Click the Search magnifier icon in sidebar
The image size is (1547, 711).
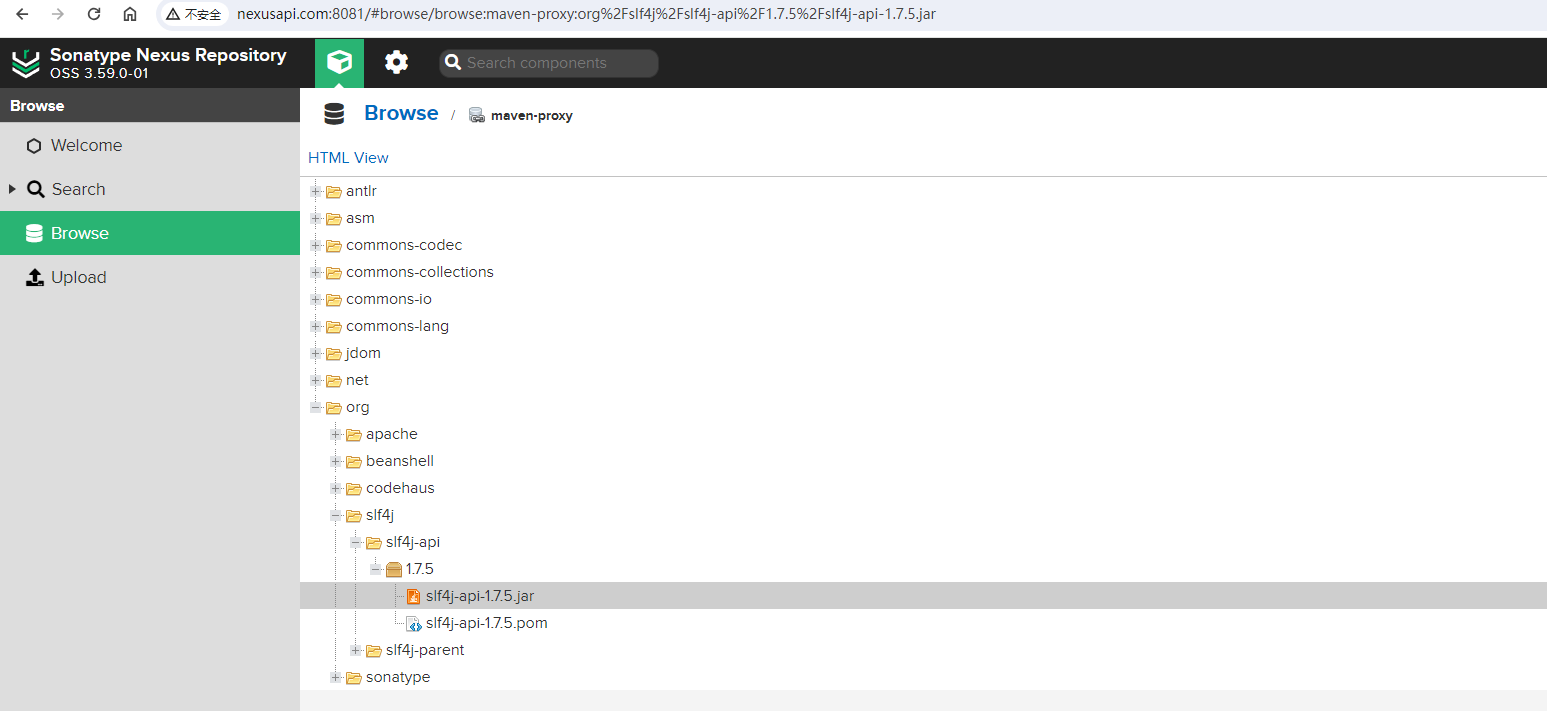(x=35, y=189)
